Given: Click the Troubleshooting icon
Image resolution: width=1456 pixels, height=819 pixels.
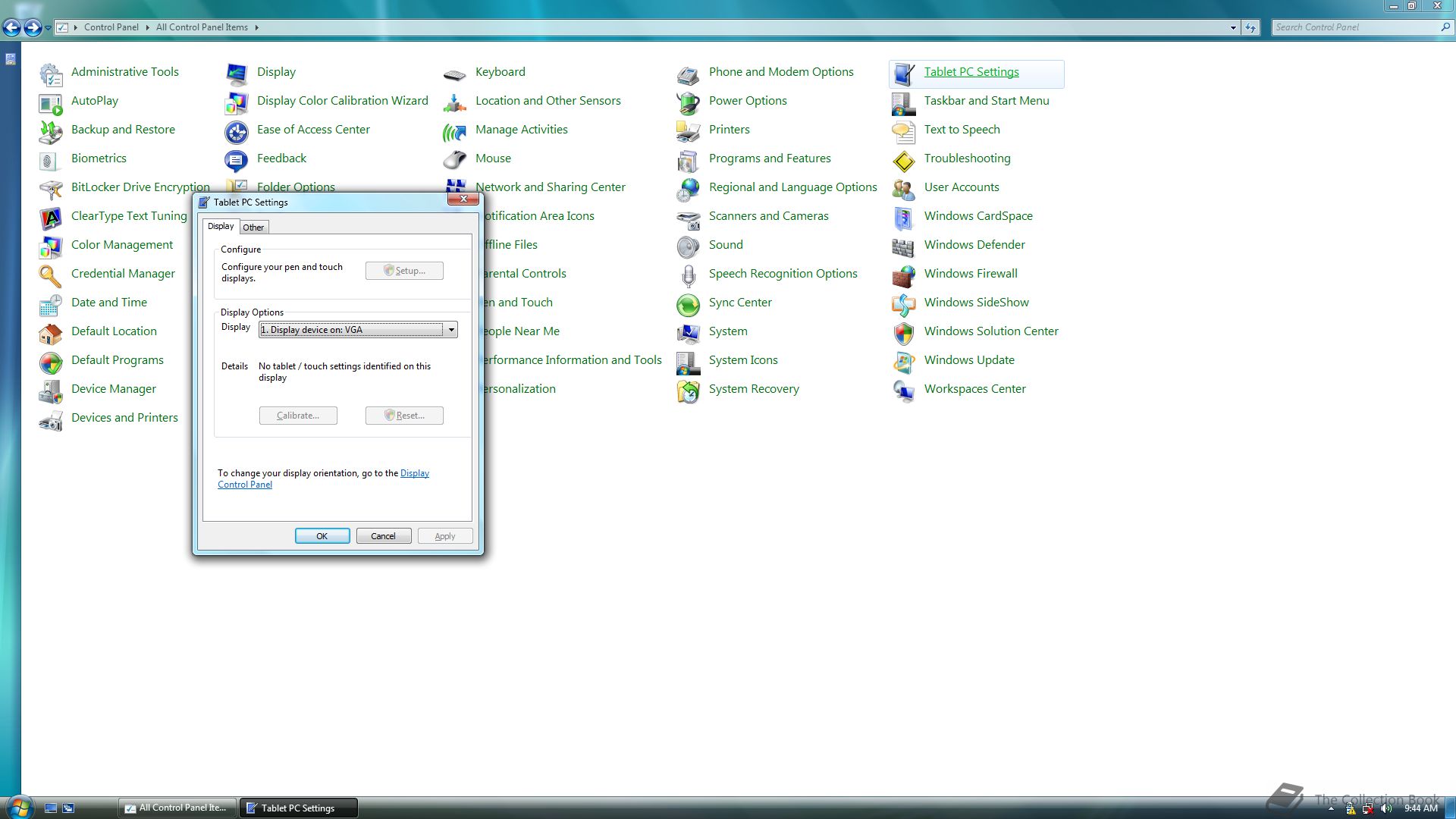Looking at the screenshot, I should pos(904,160).
